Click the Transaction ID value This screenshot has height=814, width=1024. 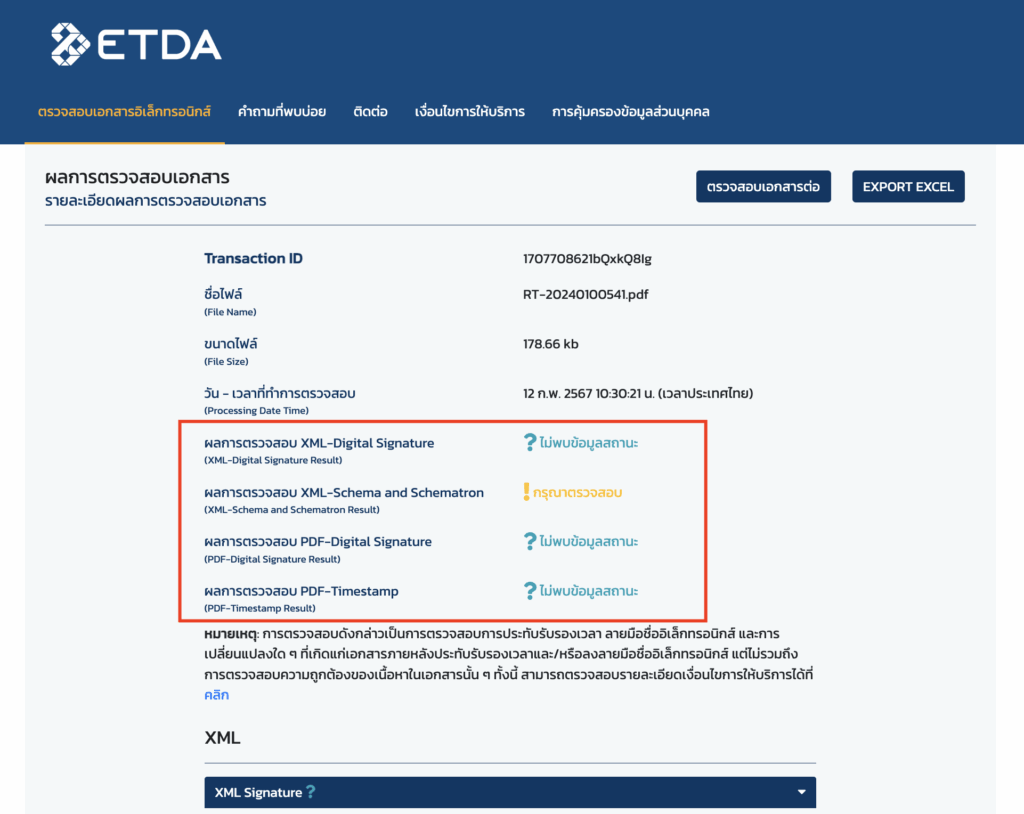[587, 259]
